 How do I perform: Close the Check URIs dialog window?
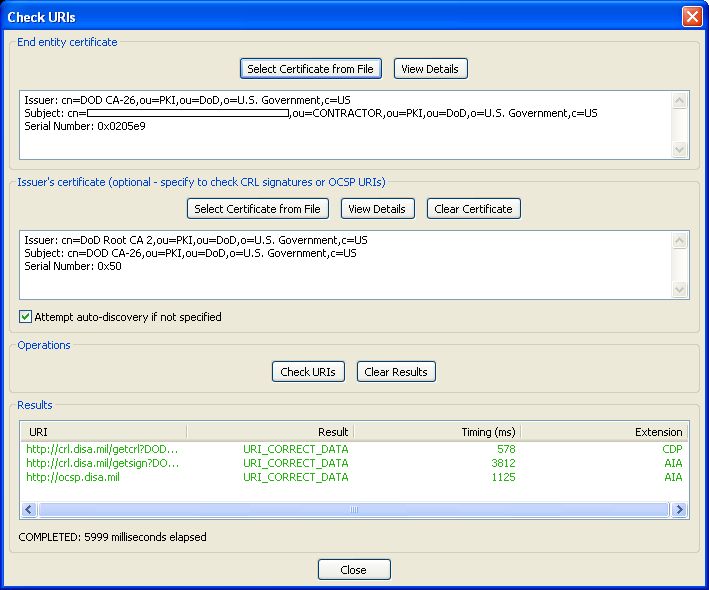(x=691, y=17)
